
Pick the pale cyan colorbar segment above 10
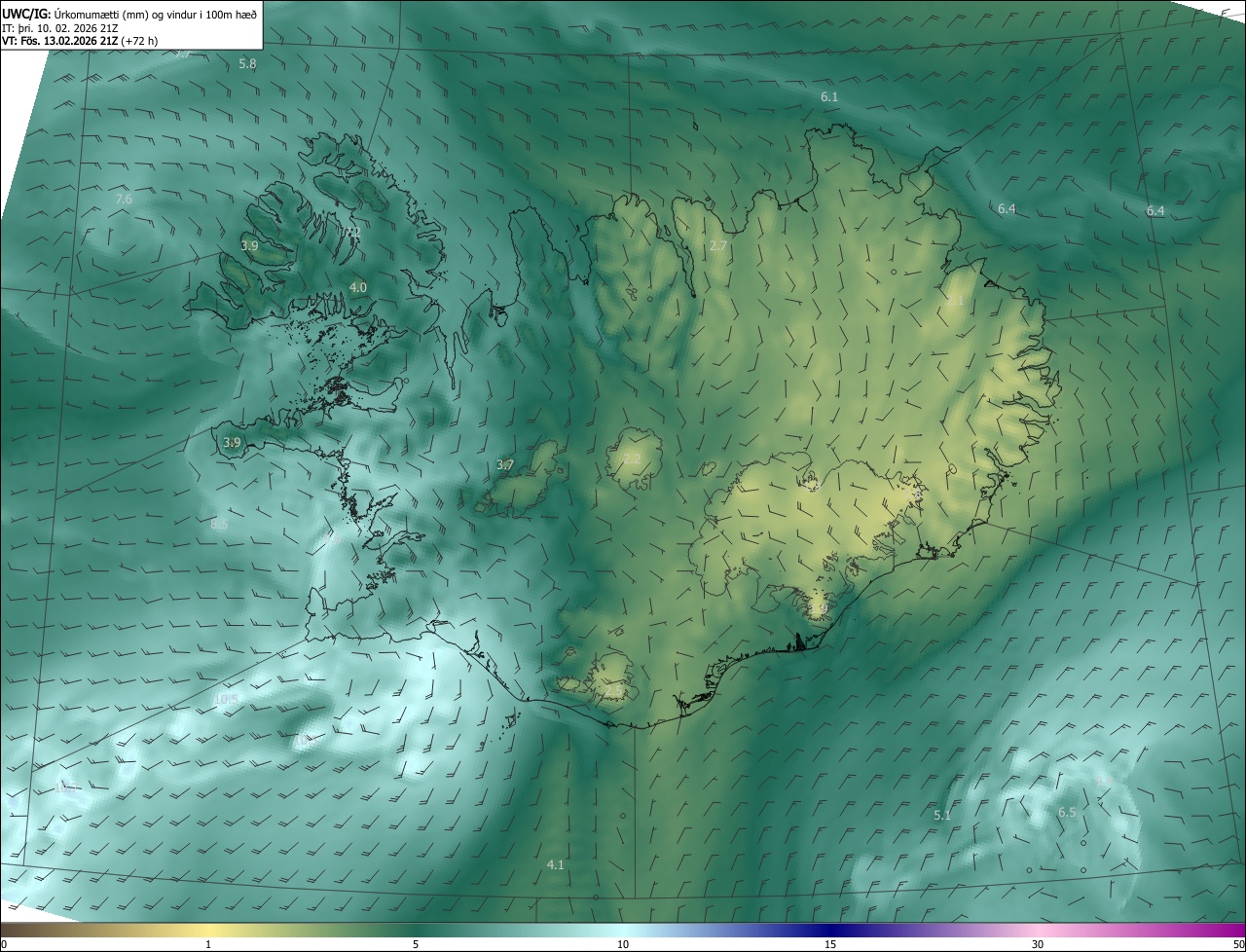[623, 930]
